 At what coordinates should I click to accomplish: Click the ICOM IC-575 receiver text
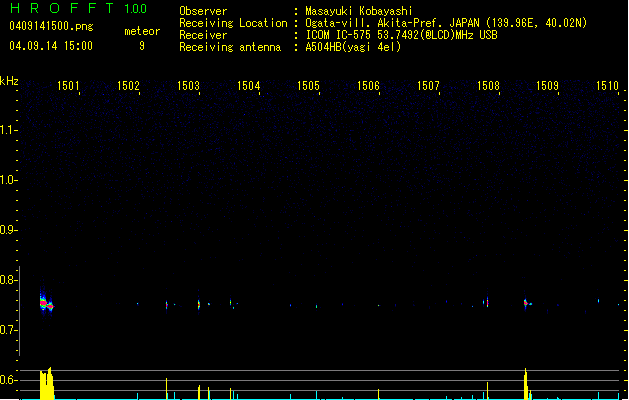(401, 35)
